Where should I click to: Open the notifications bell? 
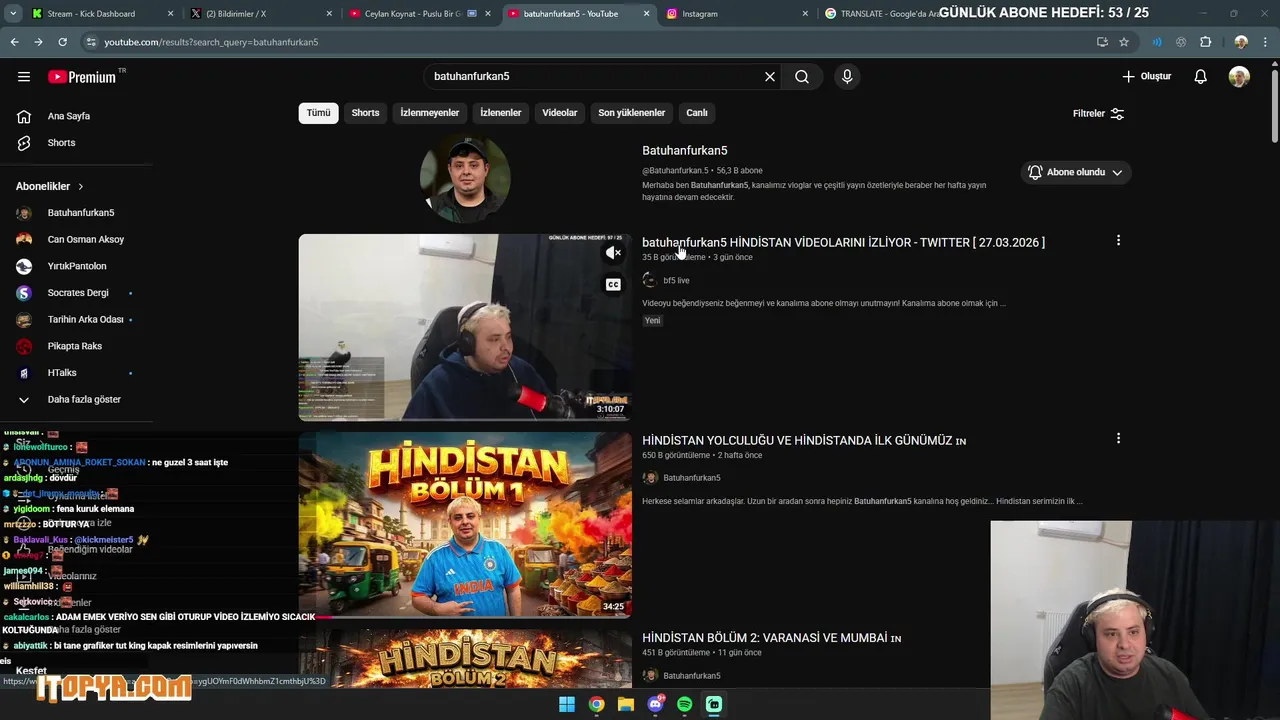(x=1201, y=76)
